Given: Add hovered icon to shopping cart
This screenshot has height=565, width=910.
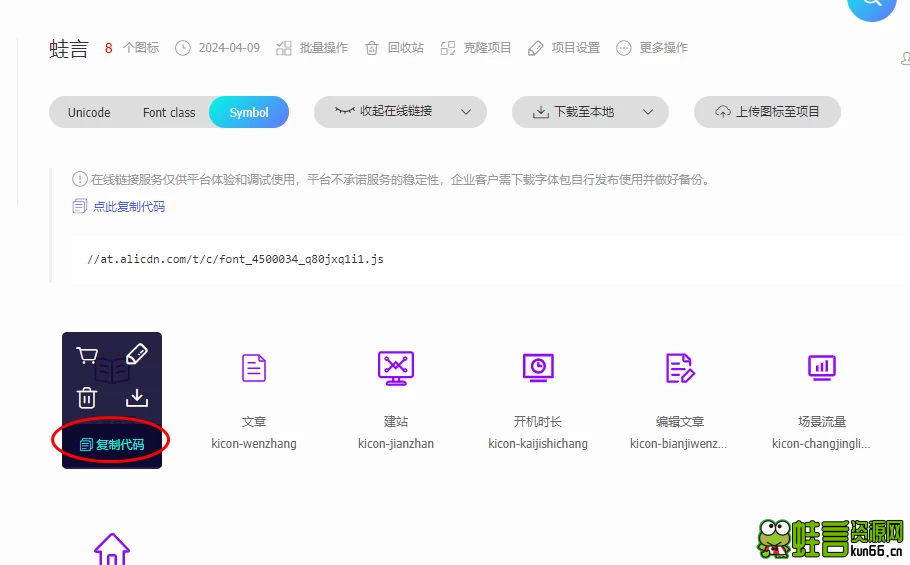Looking at the screenshot, I should coord(87,354).
